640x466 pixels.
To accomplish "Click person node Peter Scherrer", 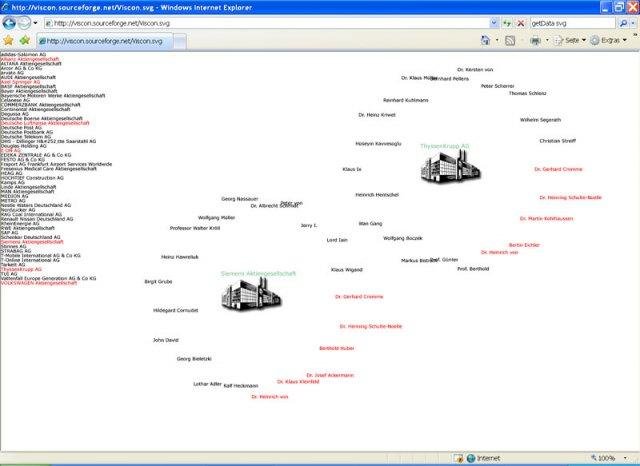I will pyautogui.click(x=498, y=86).
